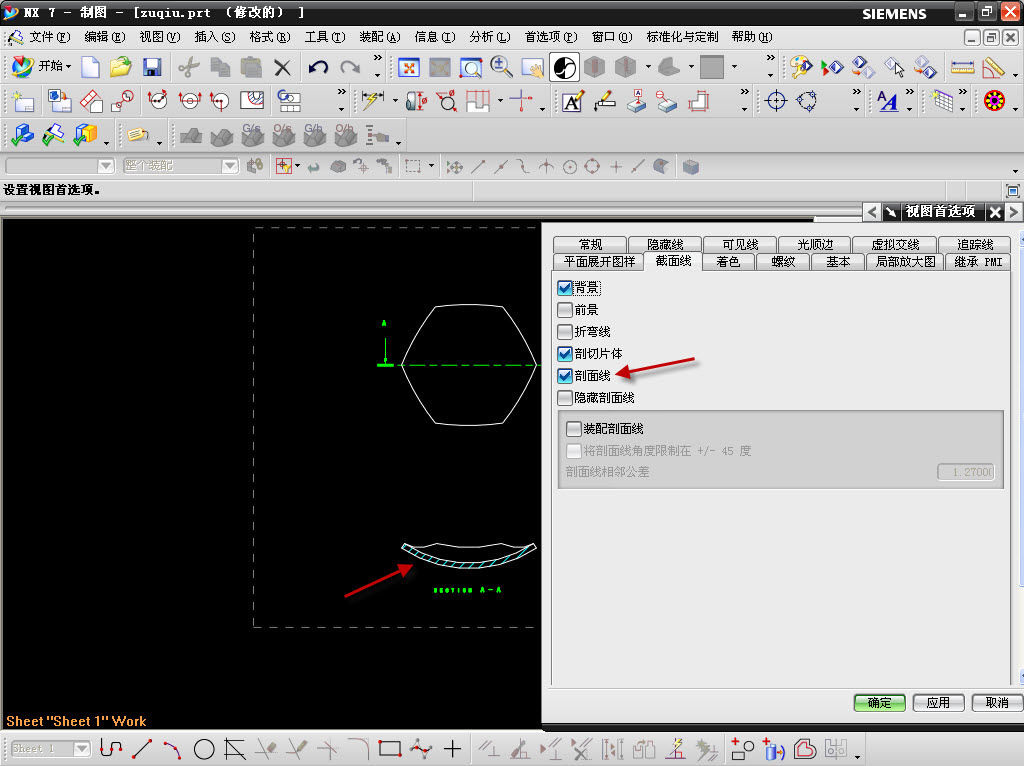Open the 首选项 menu
The width and height of the screenshot is (1024, 766).
pos(551,37)
